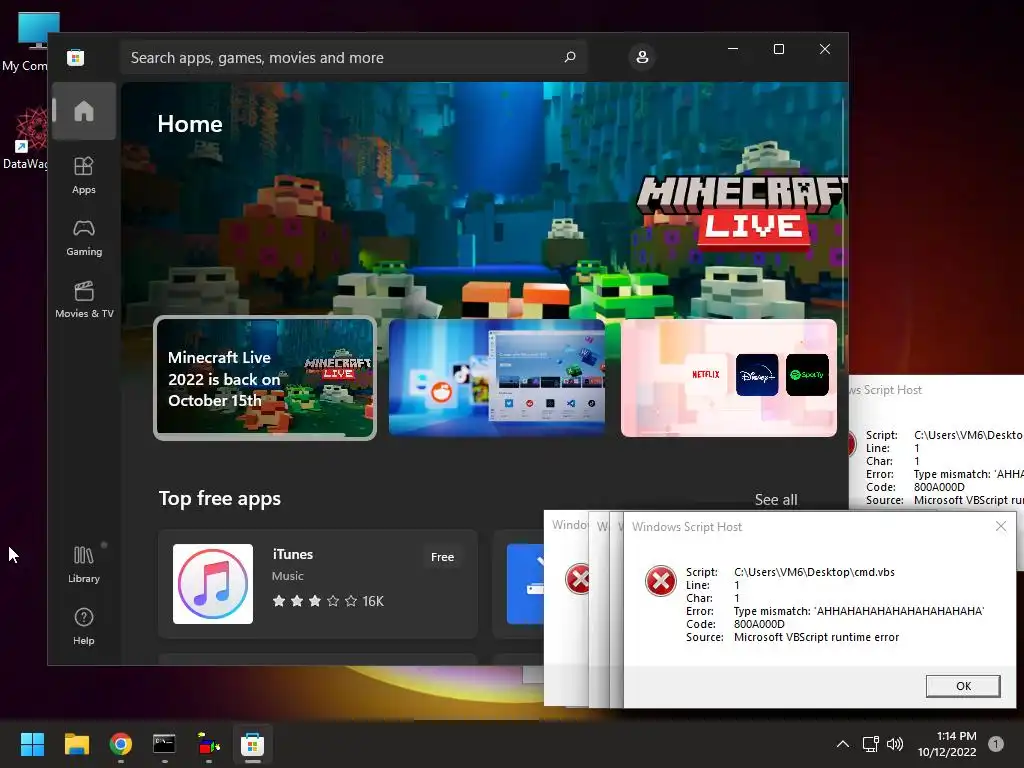
Task: Click the iTunes app icon
Action: (213, 584)
